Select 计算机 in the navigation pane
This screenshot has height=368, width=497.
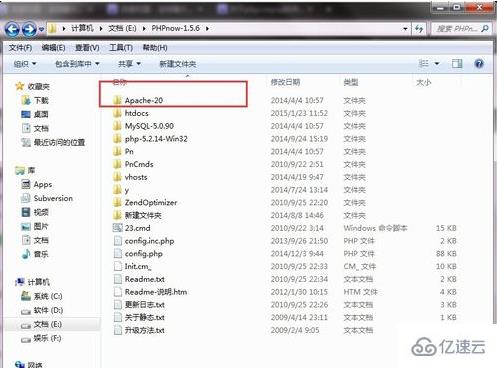pos(39,282)
